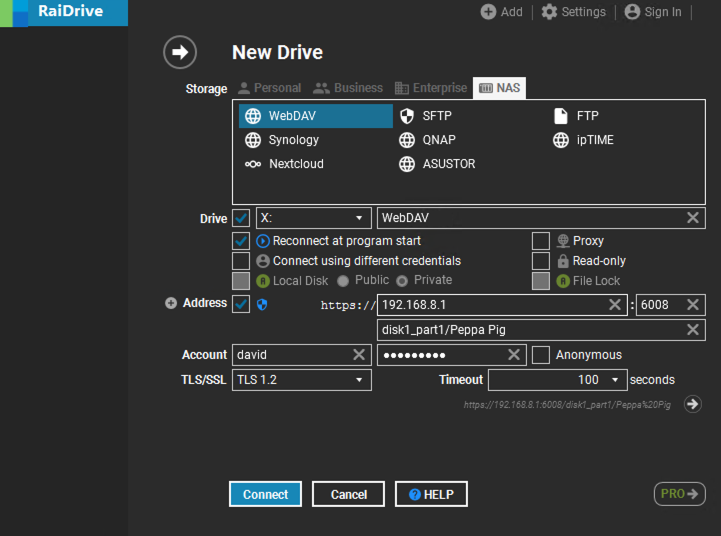
Task: Toggle the Drive letter checkbox
Action: (241, 218)
